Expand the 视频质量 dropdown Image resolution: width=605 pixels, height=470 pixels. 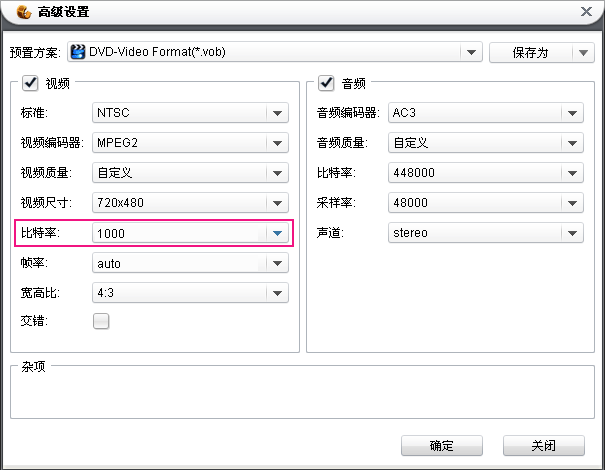click(277, 173)
